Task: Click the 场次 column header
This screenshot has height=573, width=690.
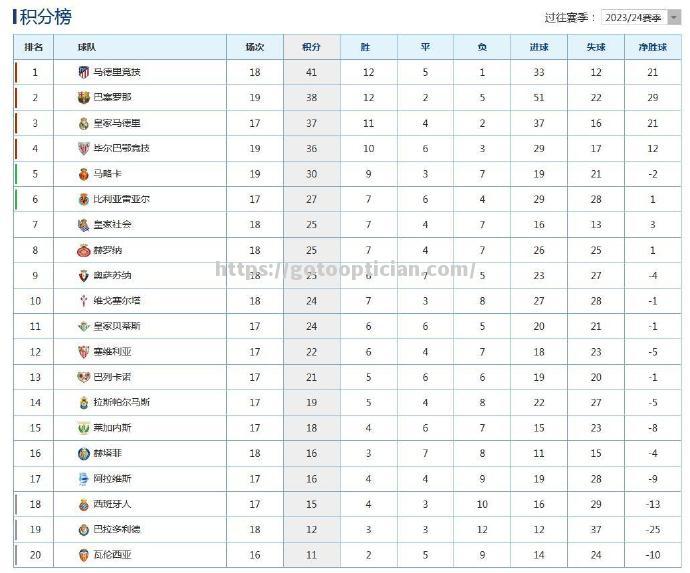Action: tap(255, 47)
